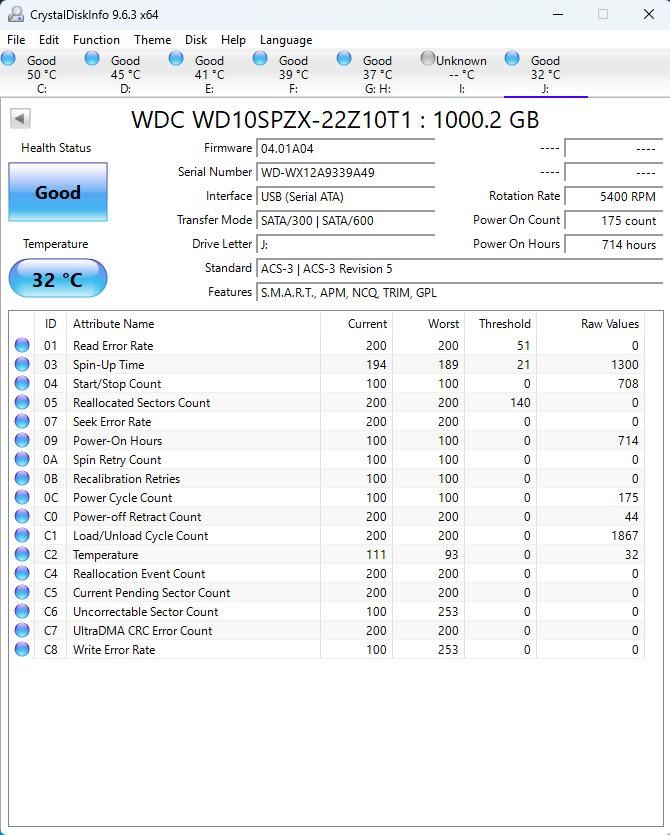Click status icon for Power-off Retract Count
Viewport: 670px width, 835px height.
(22, 516)
